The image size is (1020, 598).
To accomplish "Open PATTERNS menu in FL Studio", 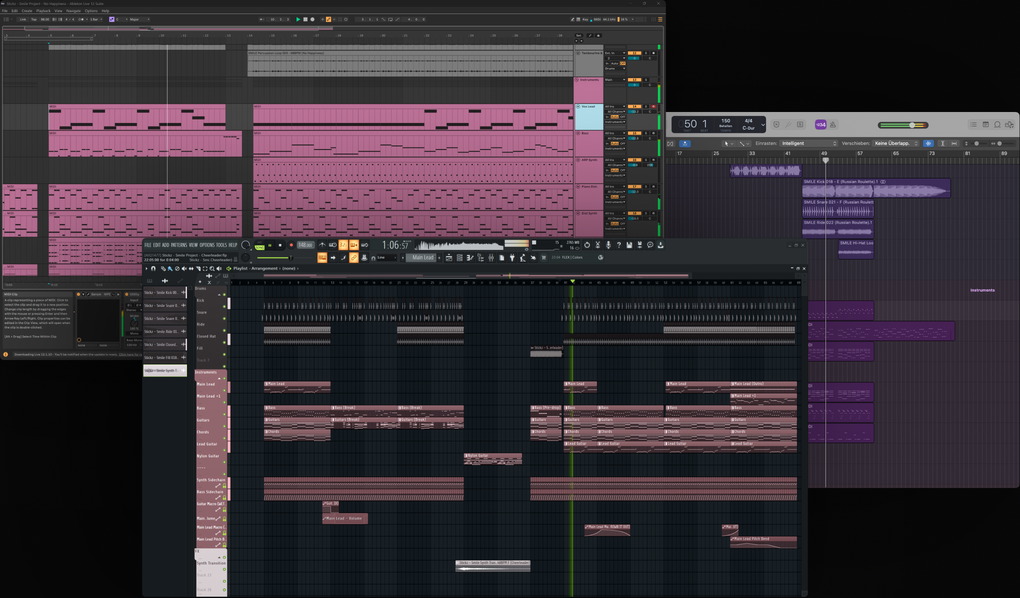I will pyautogui.click(x=179, y=245).
